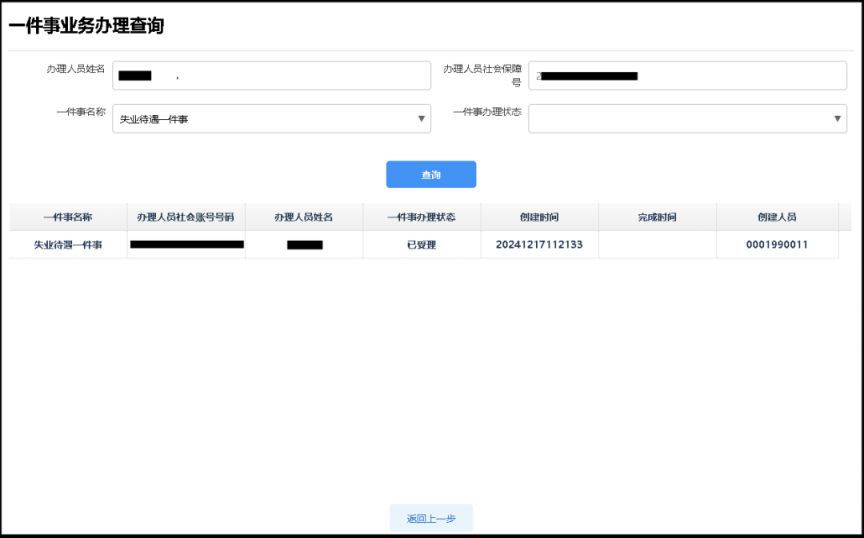Click the empty 完成时间 cell in the result row

(657, 245)
